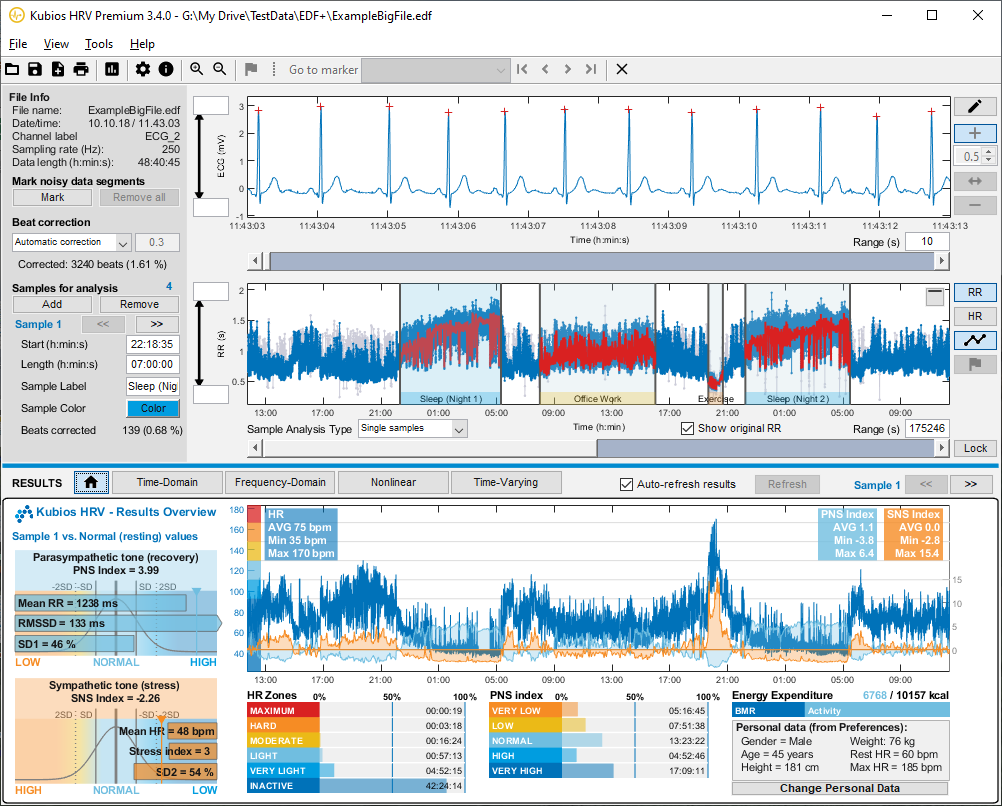1002x806 pixels.
Task: Lock the RR axis with Lock button
Action: (975, 448)
